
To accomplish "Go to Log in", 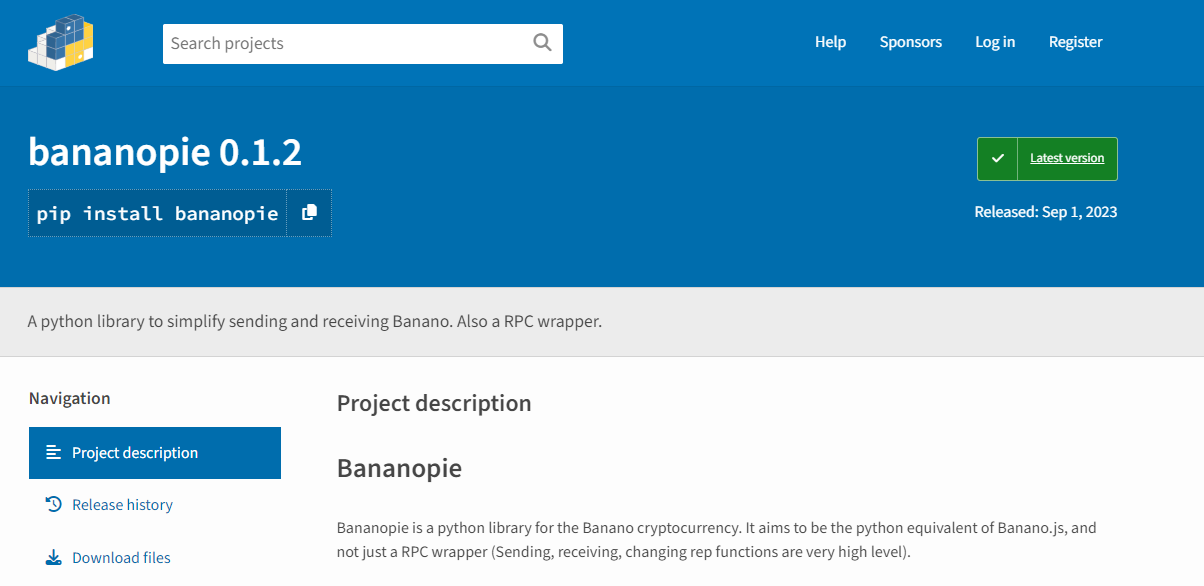I will [x=995, y=42].
